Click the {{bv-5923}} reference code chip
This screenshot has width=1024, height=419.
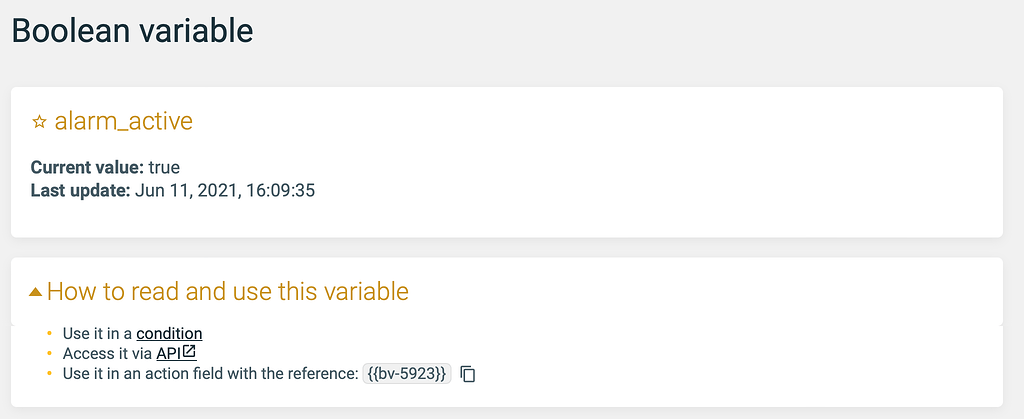[x=407, y=374]
